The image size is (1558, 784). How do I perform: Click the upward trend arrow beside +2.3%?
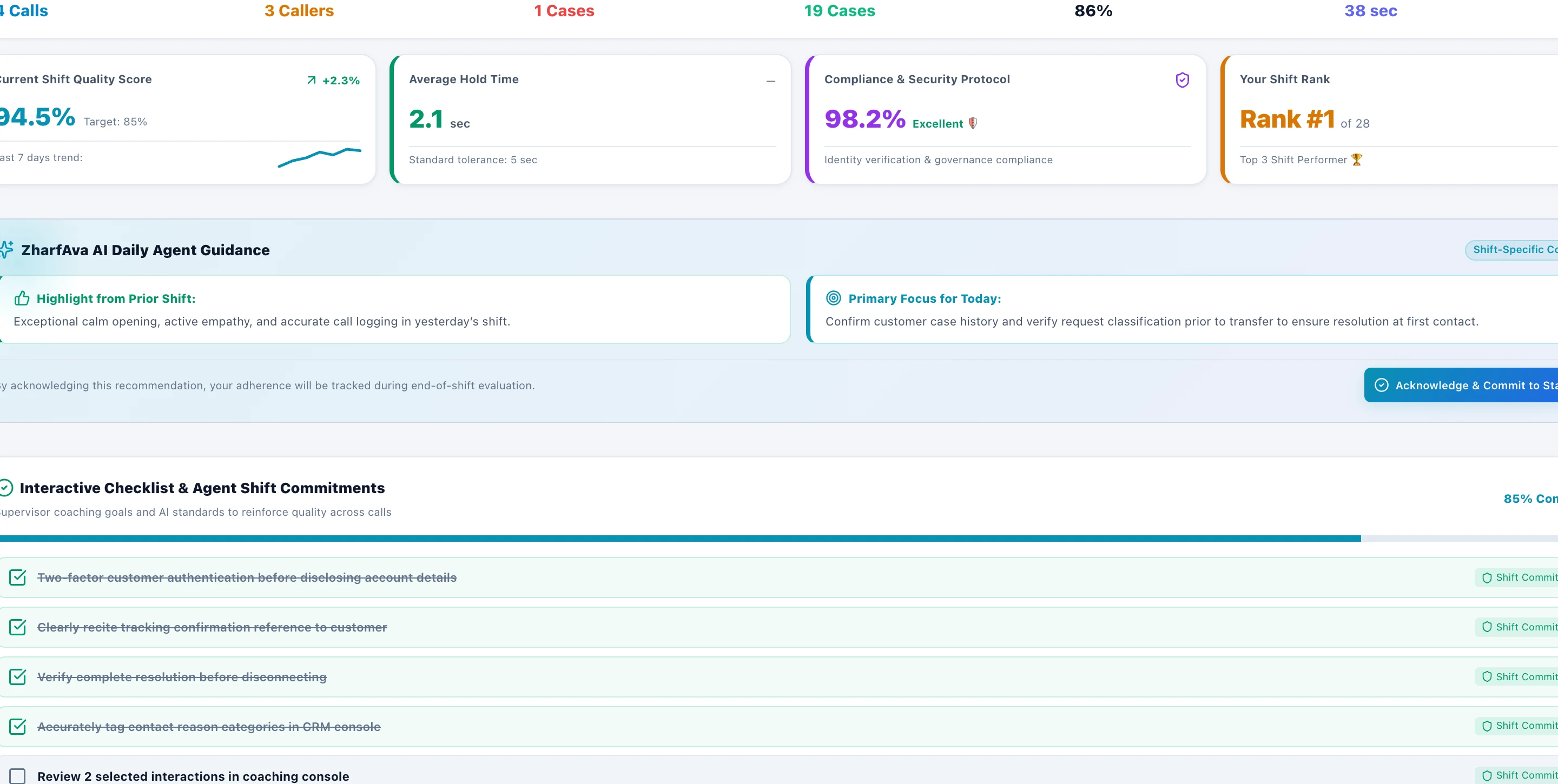312,81
